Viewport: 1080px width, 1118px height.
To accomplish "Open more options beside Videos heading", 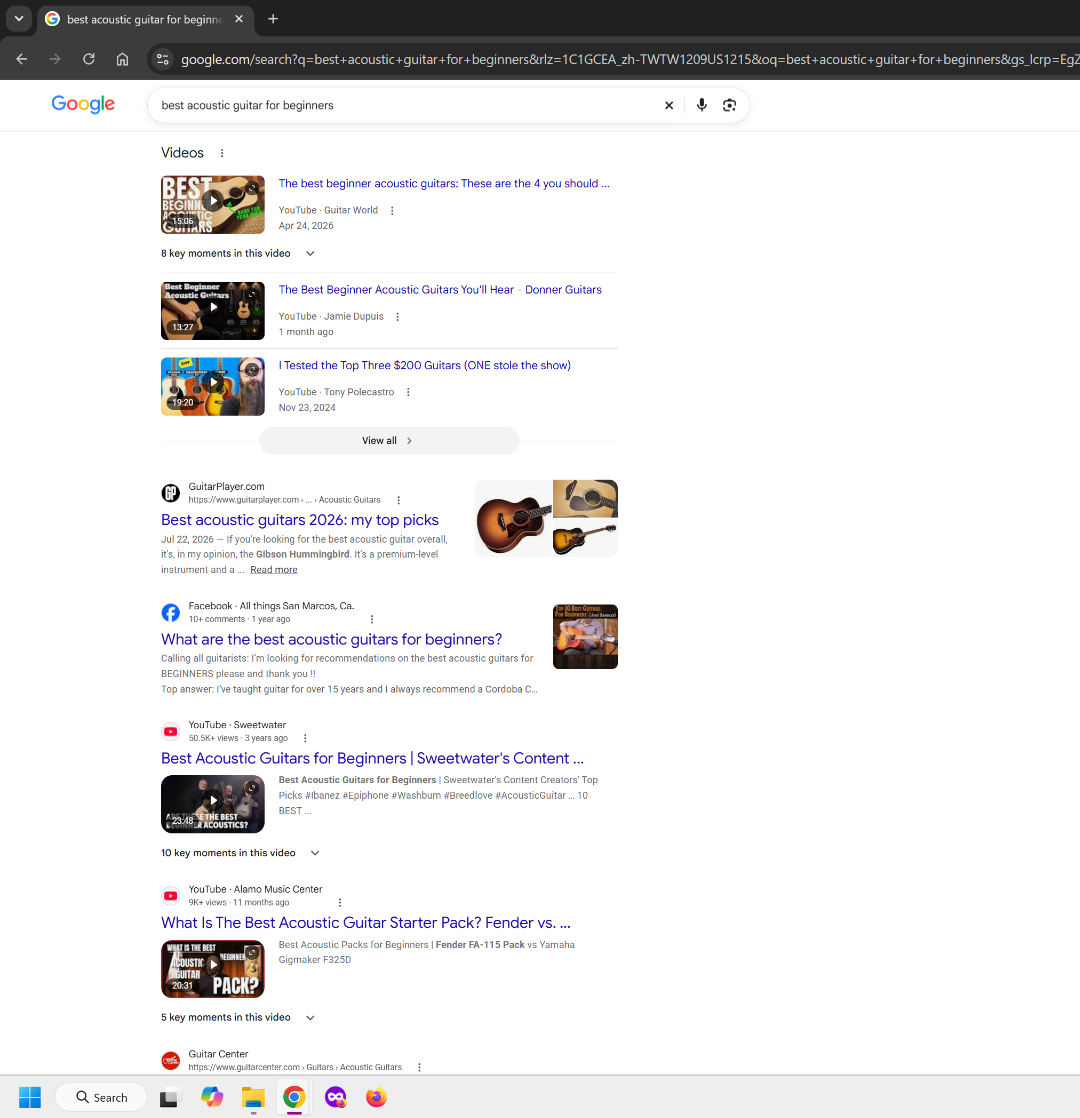I will 222,153.
